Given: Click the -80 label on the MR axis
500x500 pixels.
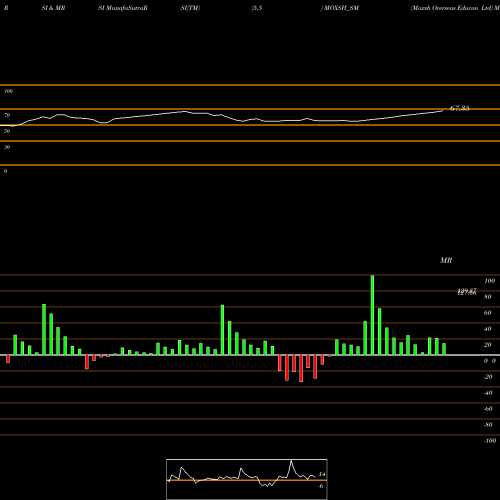Looking at the screenshot, I should click(x=488, y=425).
